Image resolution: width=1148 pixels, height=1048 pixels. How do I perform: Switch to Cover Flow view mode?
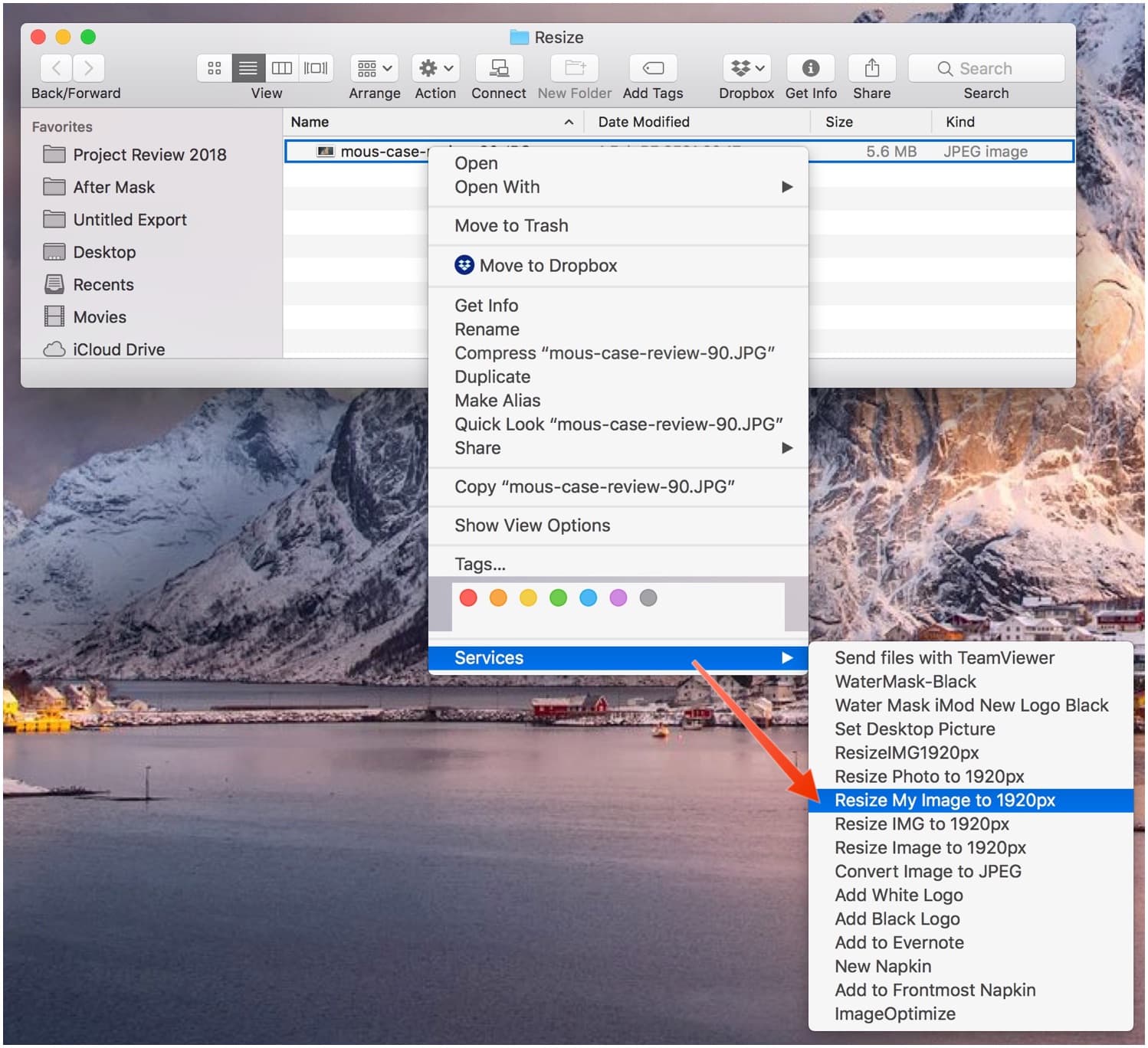(x=315, y=68)
